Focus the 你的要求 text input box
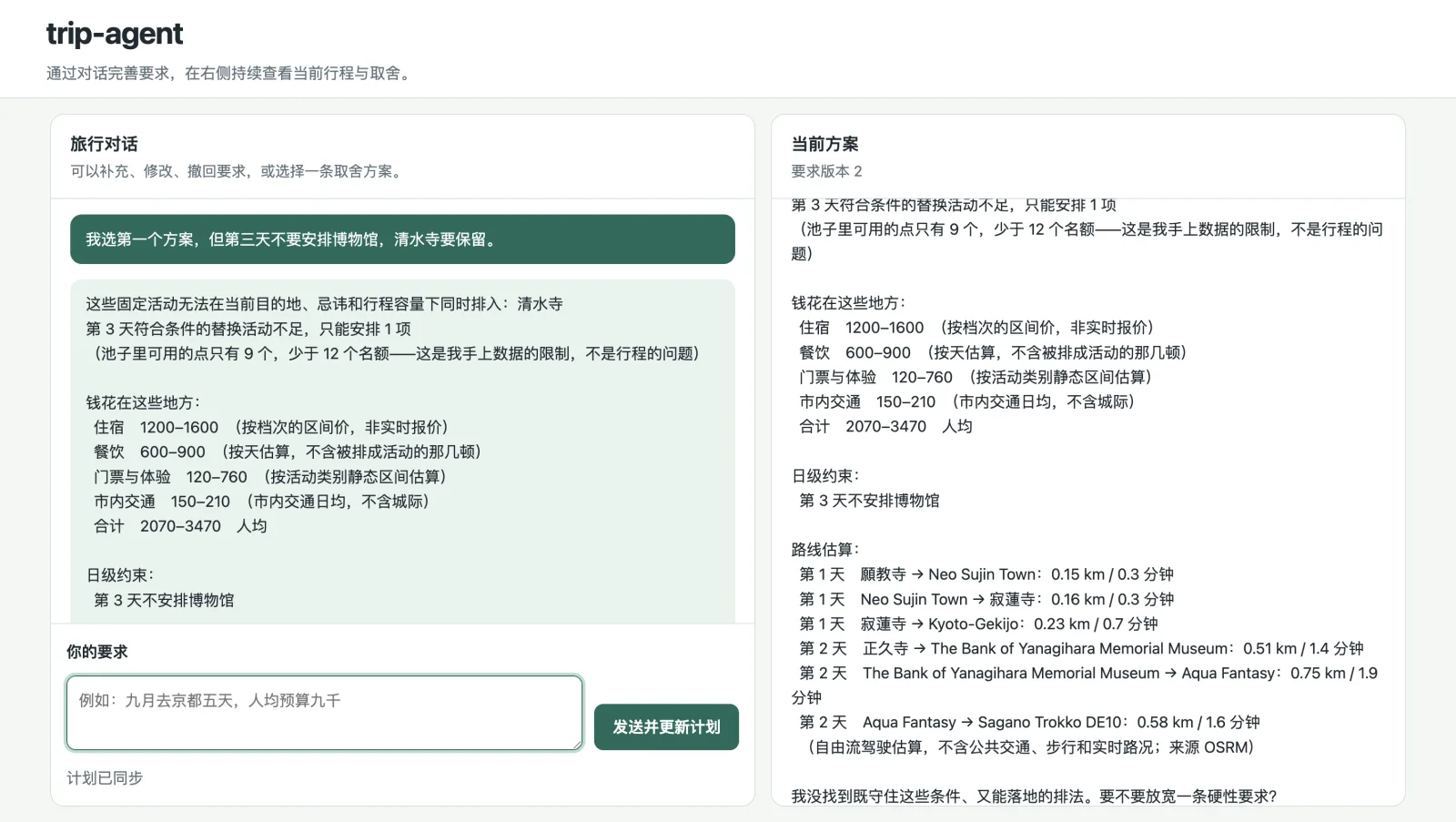The image size is (1456, 822). click(324, 713)
